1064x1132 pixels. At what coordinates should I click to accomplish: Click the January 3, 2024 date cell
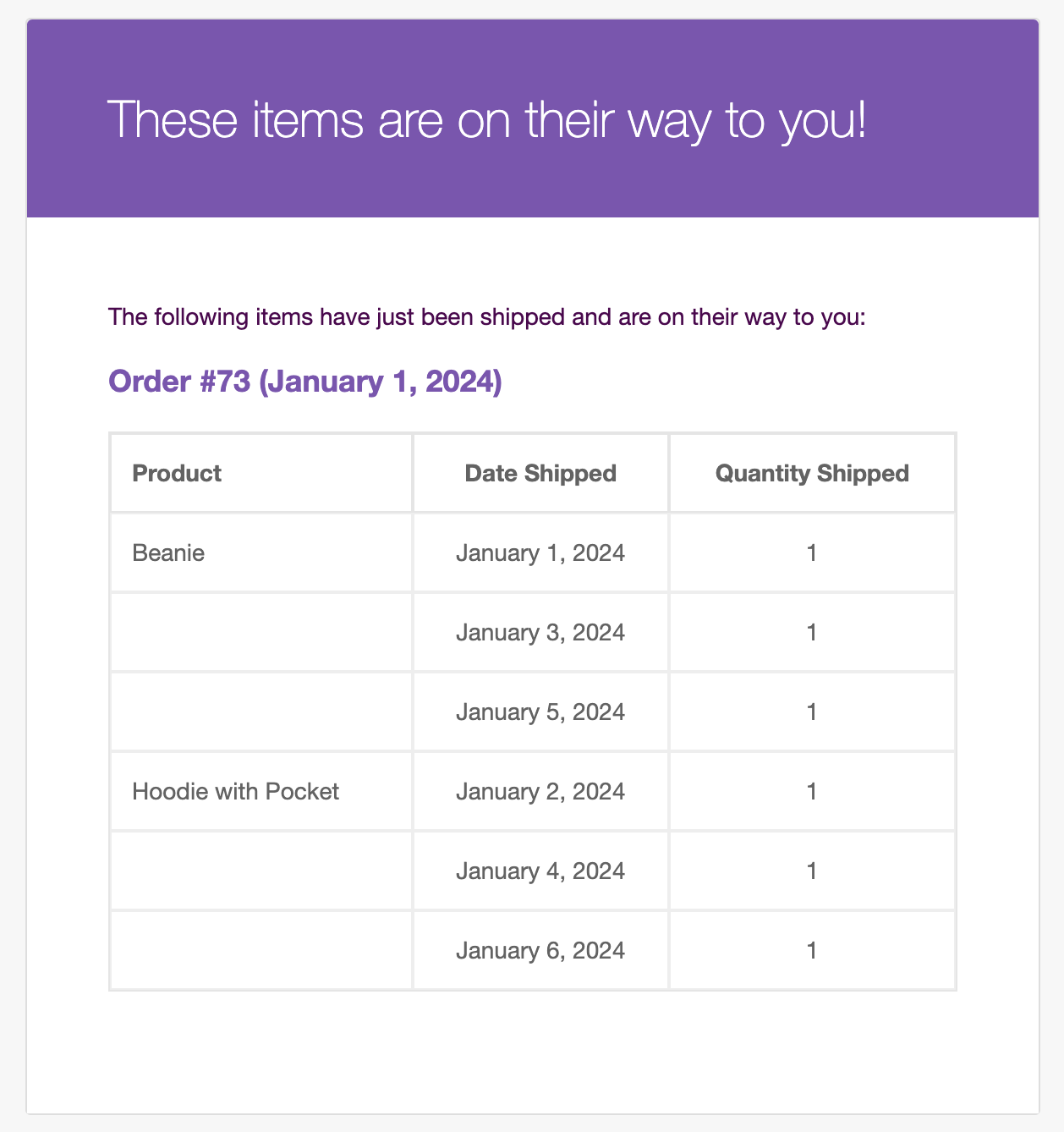pos(540,633)
